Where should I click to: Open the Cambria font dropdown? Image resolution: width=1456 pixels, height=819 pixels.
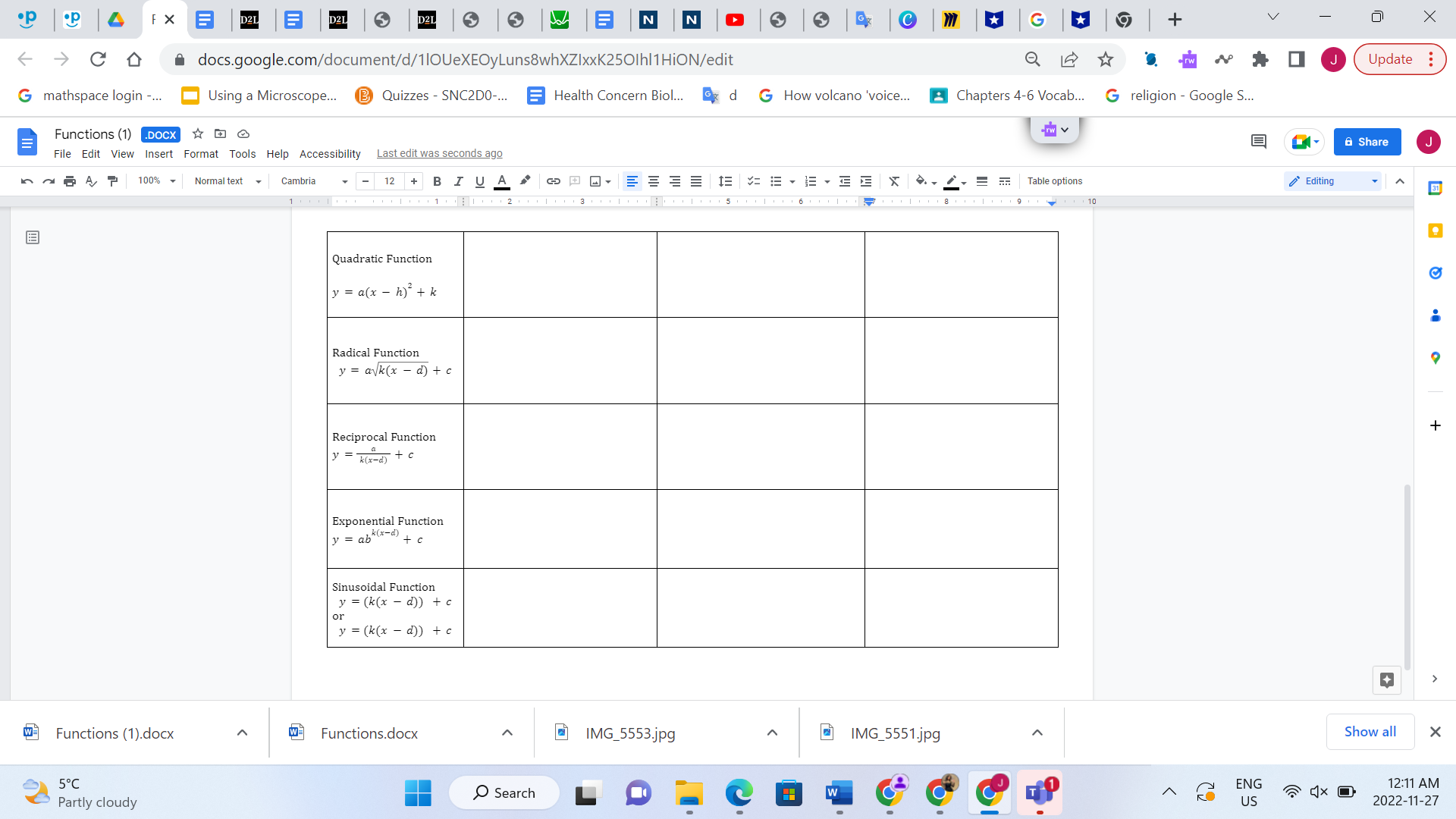(314, 181)
